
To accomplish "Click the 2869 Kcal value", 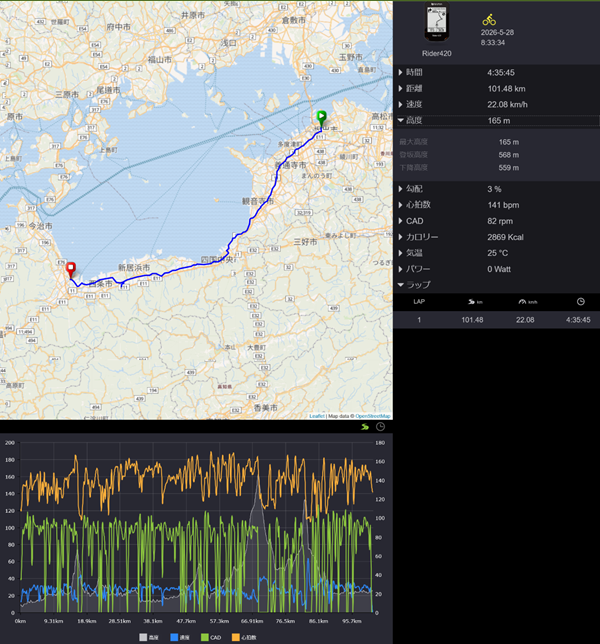I will 505,237.
